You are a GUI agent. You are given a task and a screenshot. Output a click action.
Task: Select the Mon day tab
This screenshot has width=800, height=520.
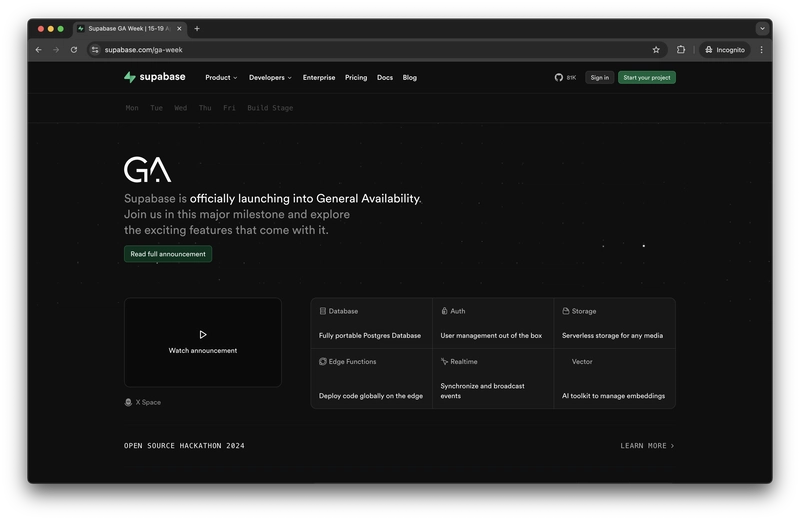(132, 108)
